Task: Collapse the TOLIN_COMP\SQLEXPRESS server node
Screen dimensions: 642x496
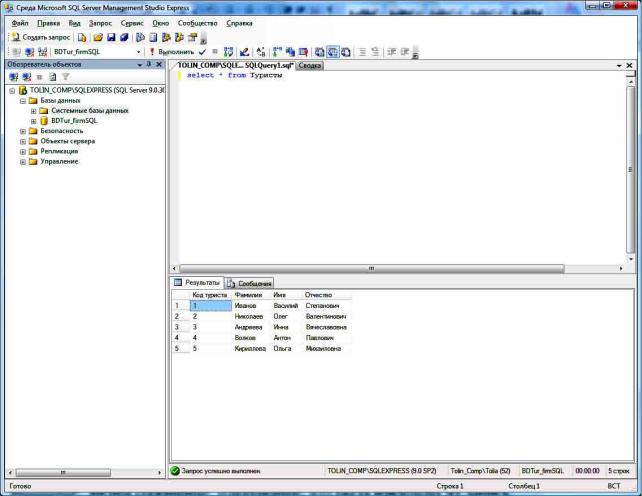Action: [x=12, y=91]
